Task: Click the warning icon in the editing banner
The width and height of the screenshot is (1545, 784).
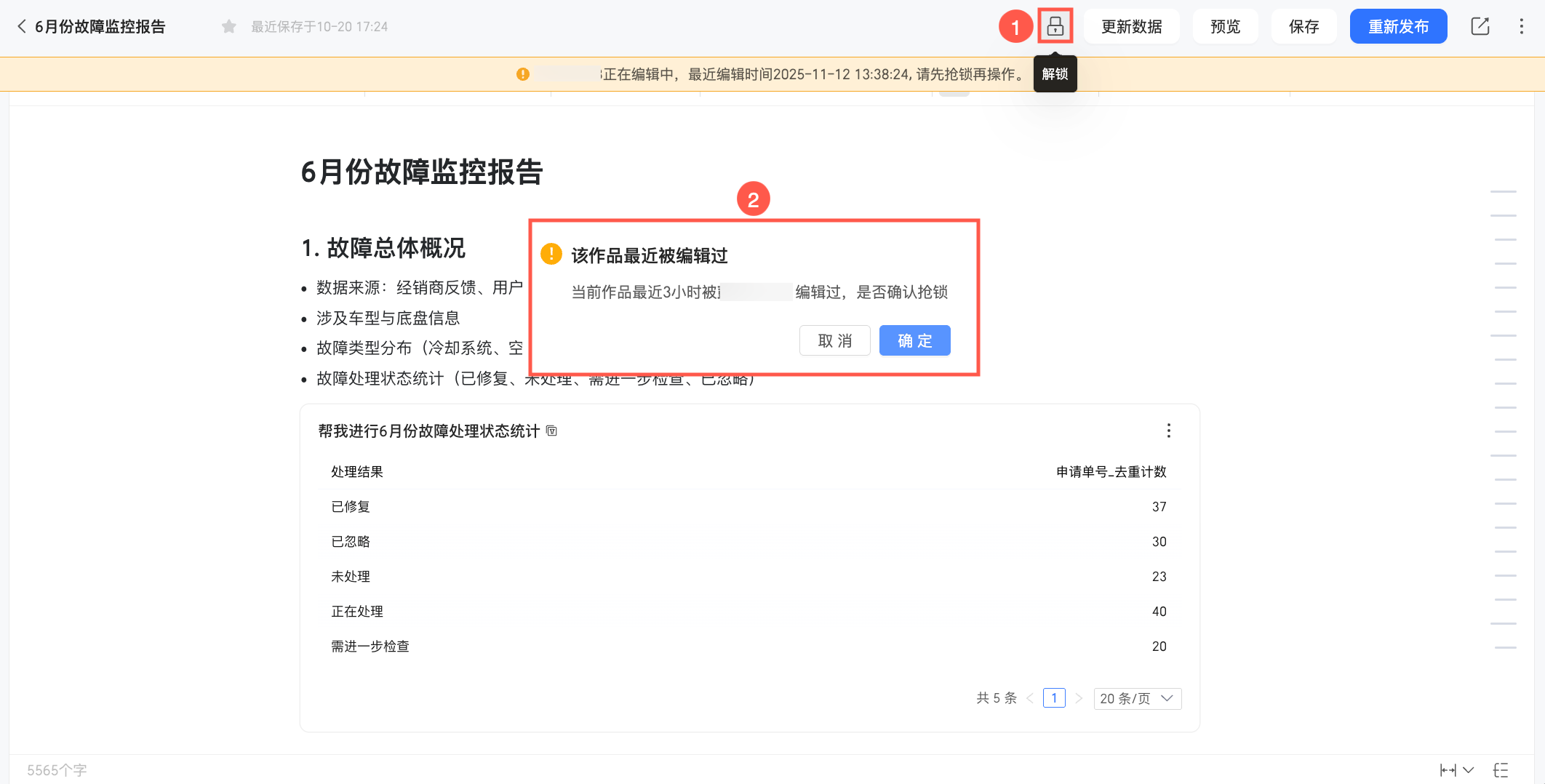Action: (x=523, y=74)
